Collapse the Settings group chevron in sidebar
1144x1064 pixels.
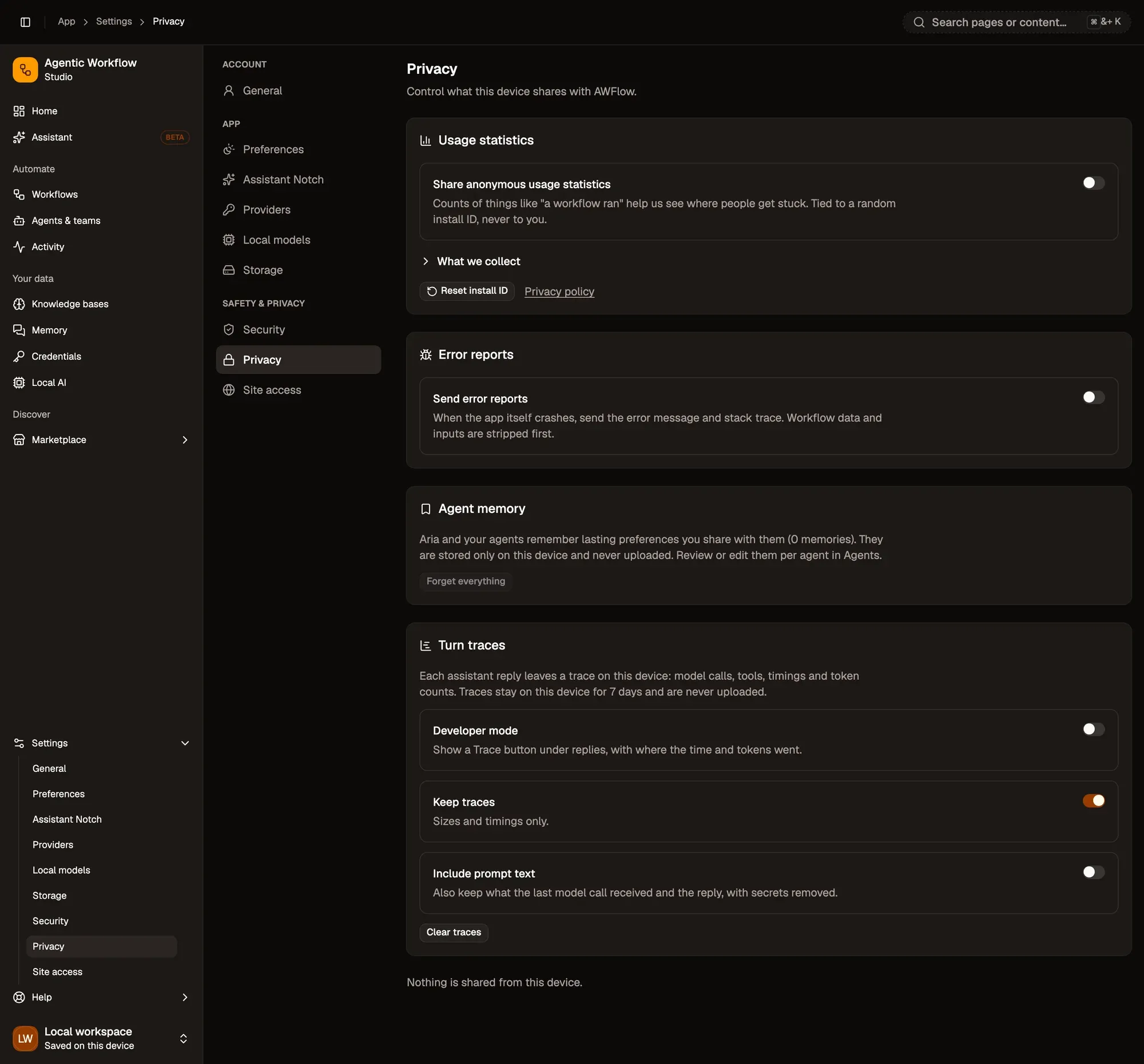click(x=185, y=743)
